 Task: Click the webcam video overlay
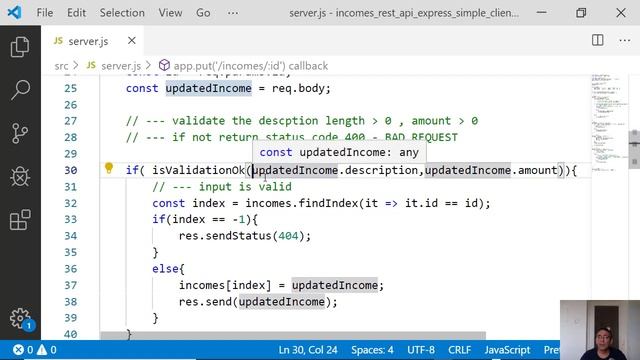[x=600, y=330]
